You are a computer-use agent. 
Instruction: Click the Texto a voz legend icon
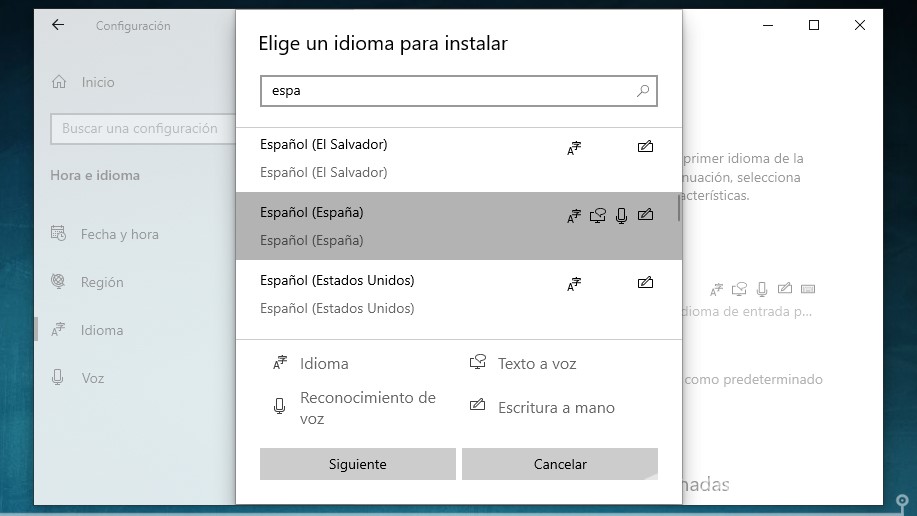click(x=478, y=362)
